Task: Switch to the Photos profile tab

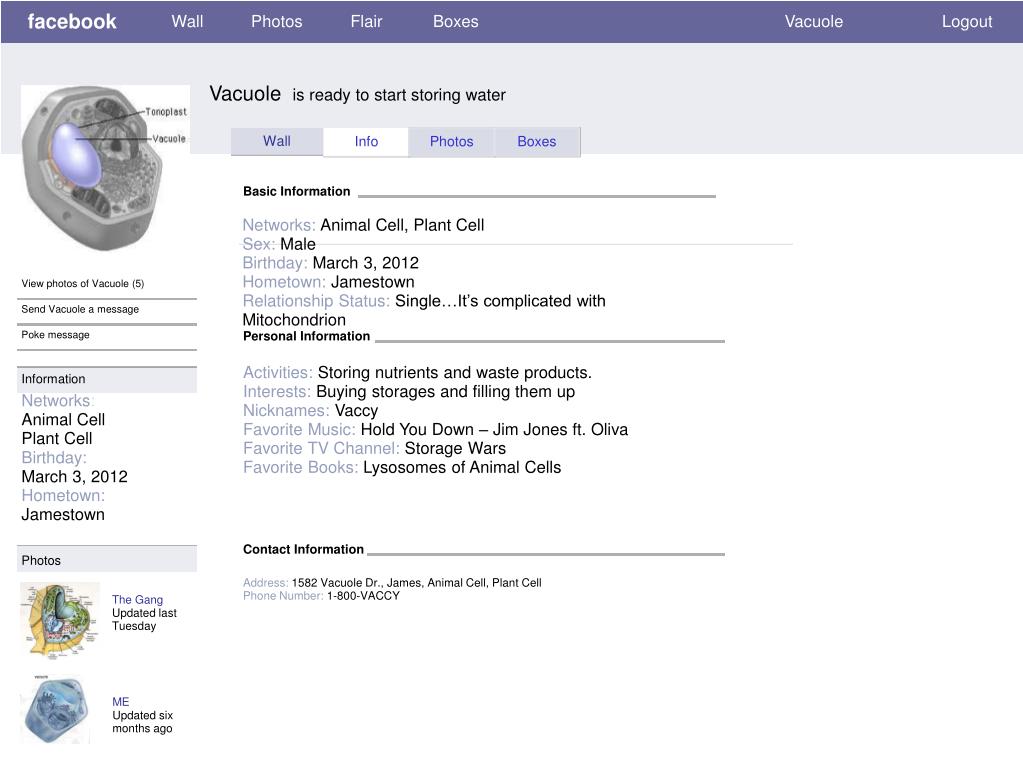Action: tap(451, 142)
